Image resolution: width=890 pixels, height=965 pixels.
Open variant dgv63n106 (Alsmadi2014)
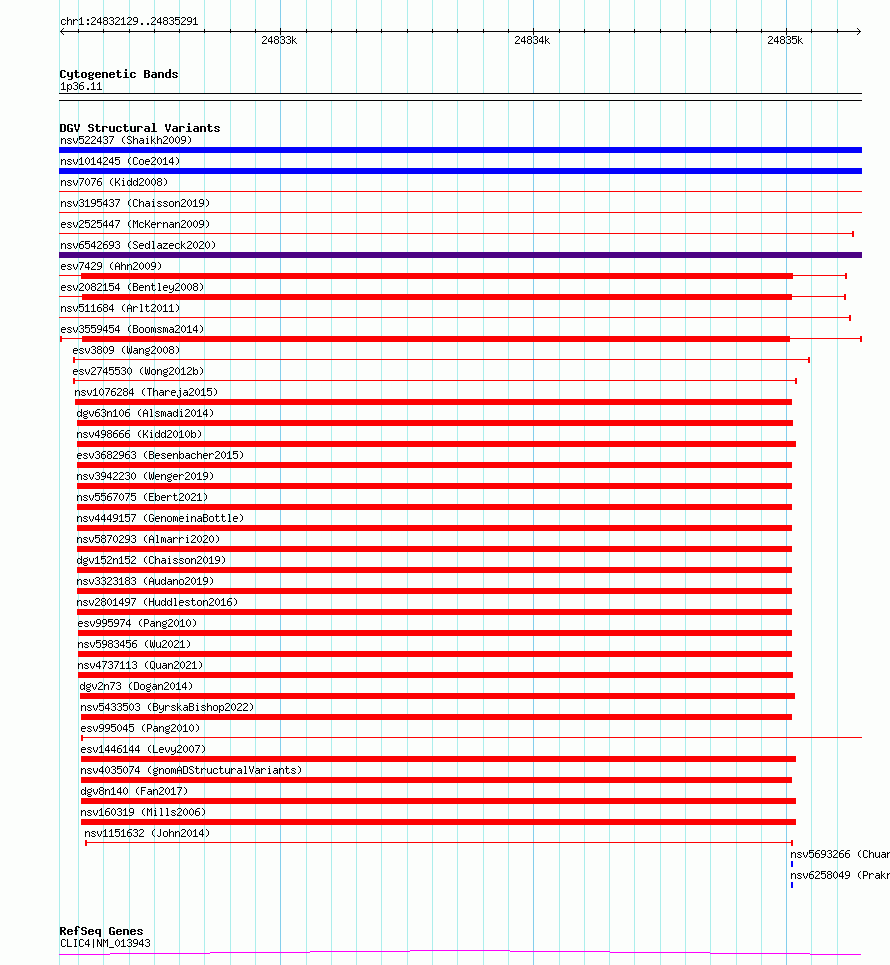pyautogui.click(x=145, y=413)
